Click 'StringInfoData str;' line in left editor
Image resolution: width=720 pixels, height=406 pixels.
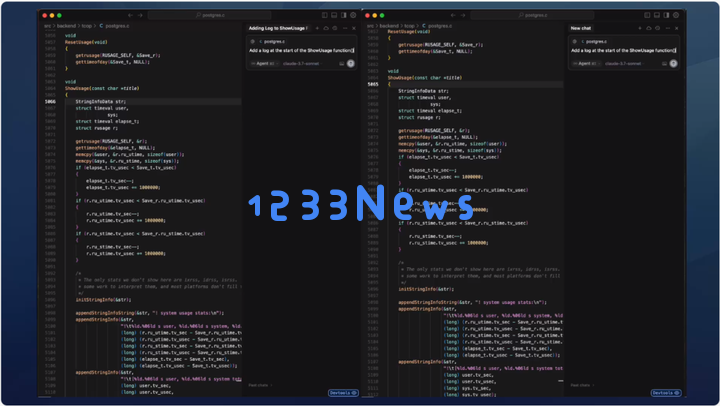click(x=101, y=102)
